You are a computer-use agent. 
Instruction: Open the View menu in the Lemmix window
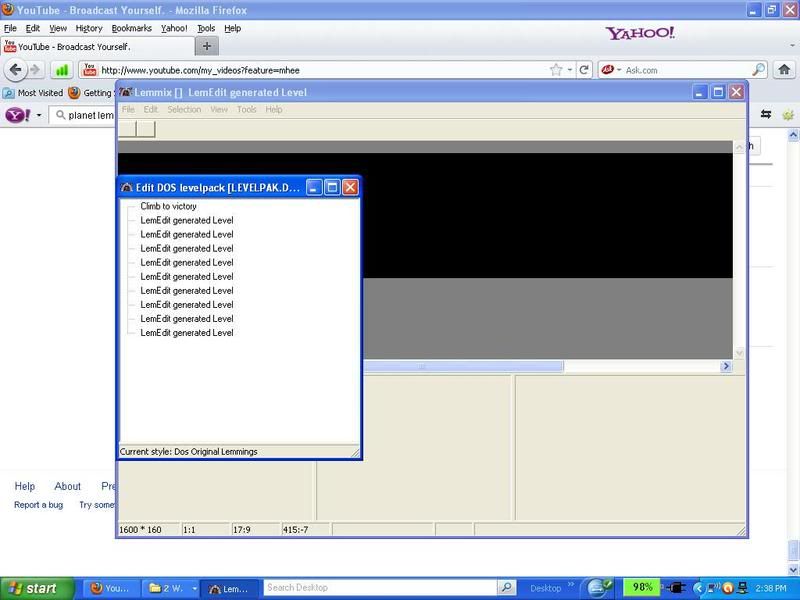click(219, 109)
